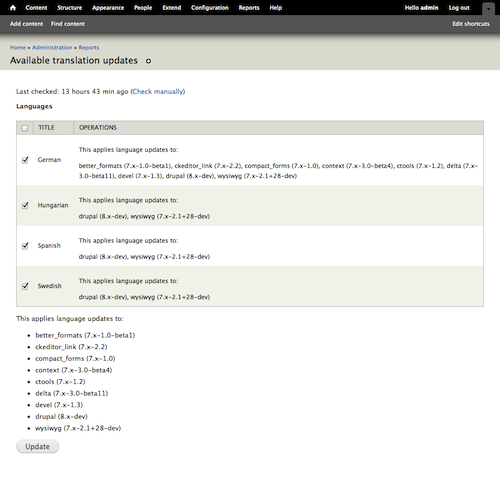The image size is (500, 487).
Task: Click the Update button
Action: (x=37, y=447)
